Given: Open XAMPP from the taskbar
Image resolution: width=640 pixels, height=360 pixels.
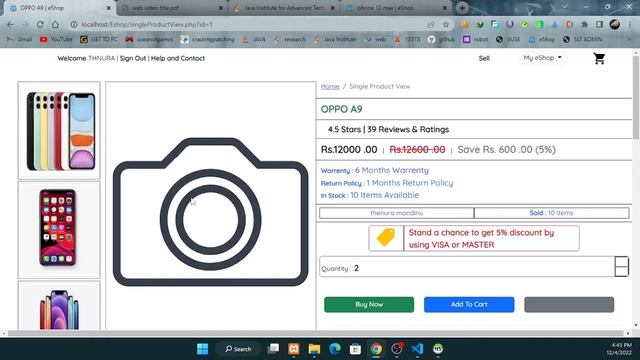Looking at the screenshot, I should pos(294,349).
